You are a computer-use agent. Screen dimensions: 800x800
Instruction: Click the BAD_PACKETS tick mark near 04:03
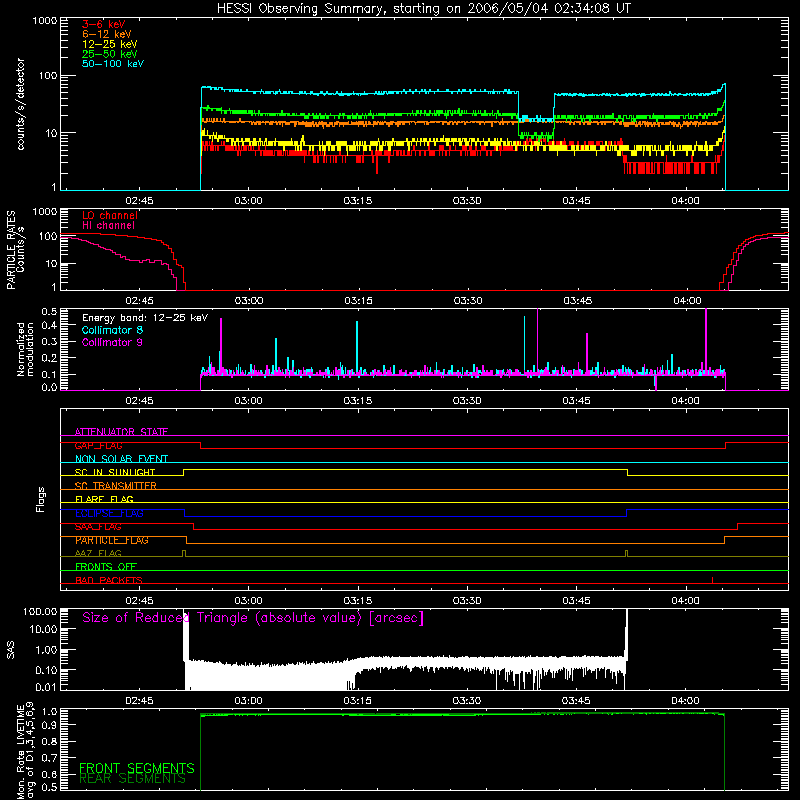point(712,580)
